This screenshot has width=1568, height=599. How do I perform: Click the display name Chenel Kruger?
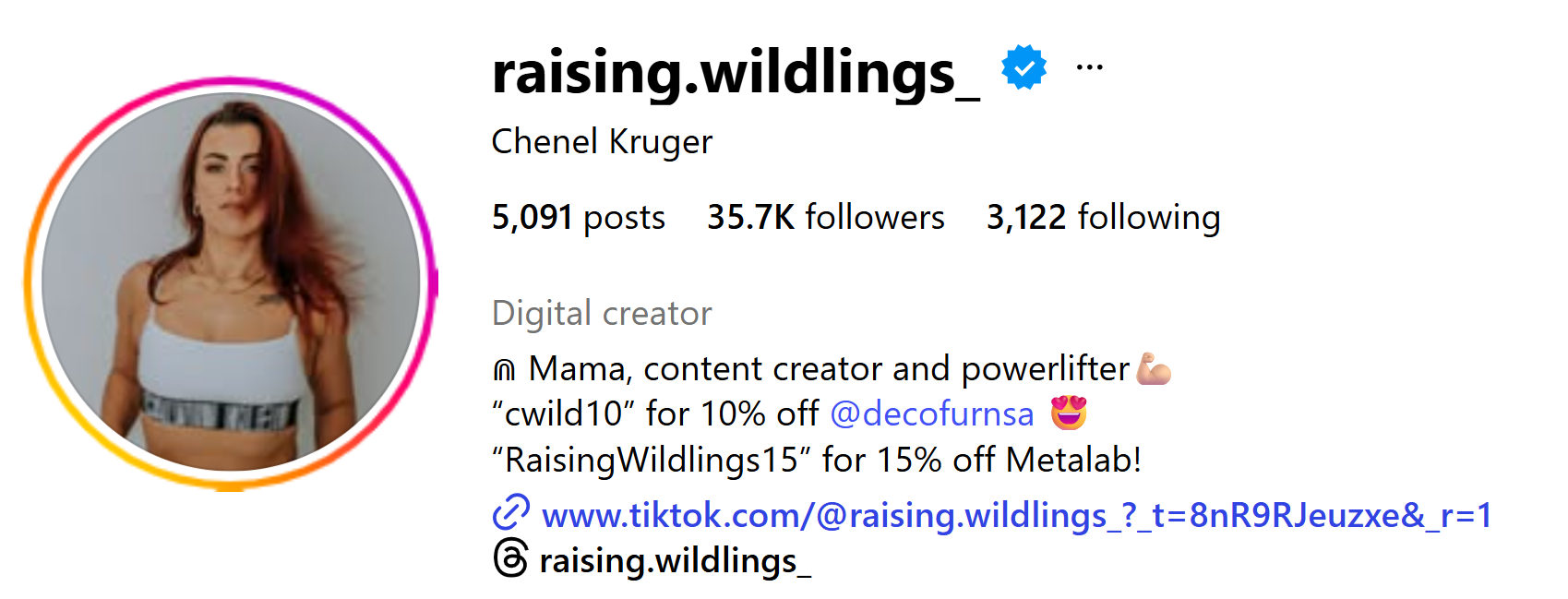tap(602, 142)
